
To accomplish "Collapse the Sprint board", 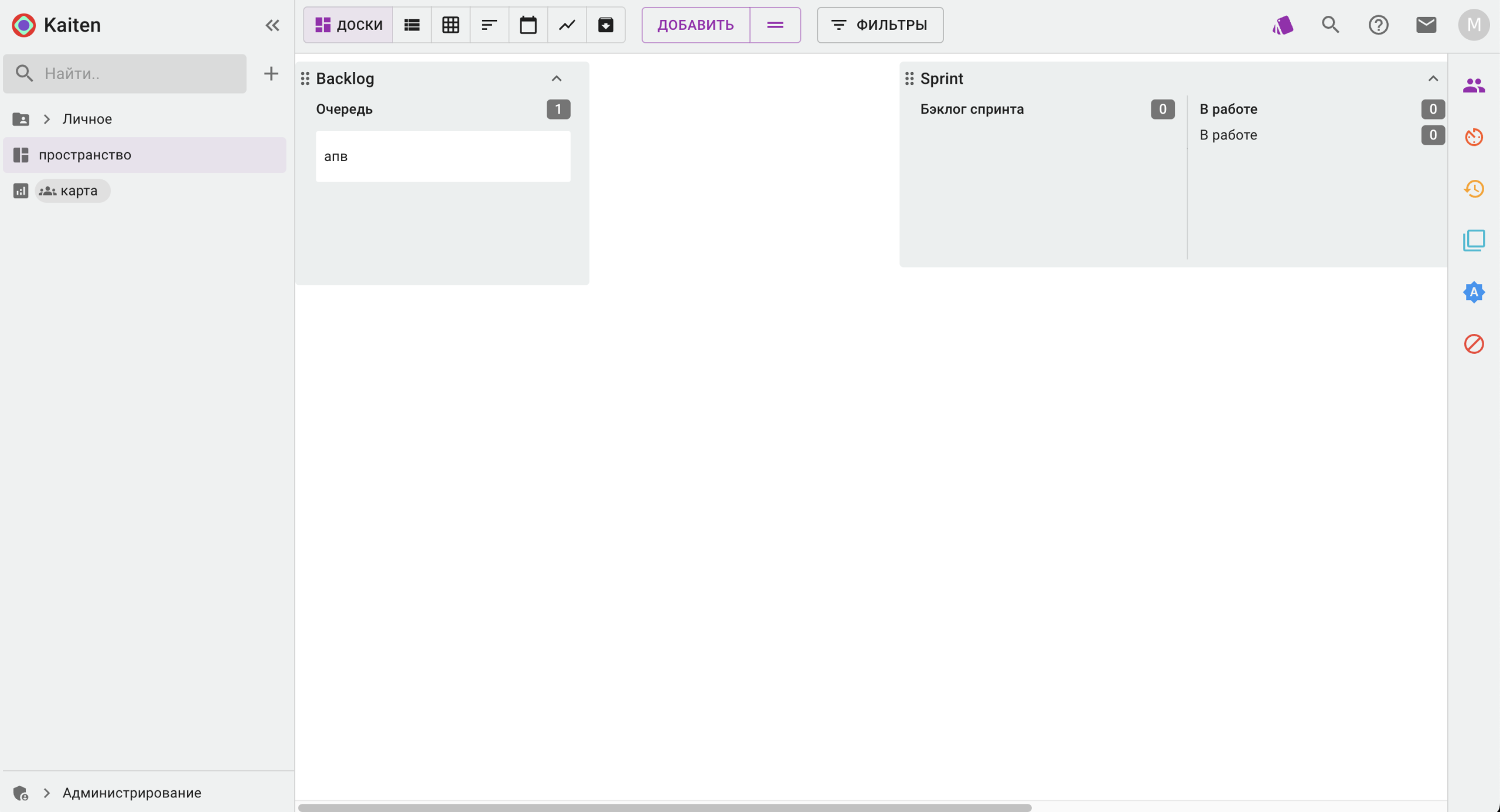I will 1433,79.
